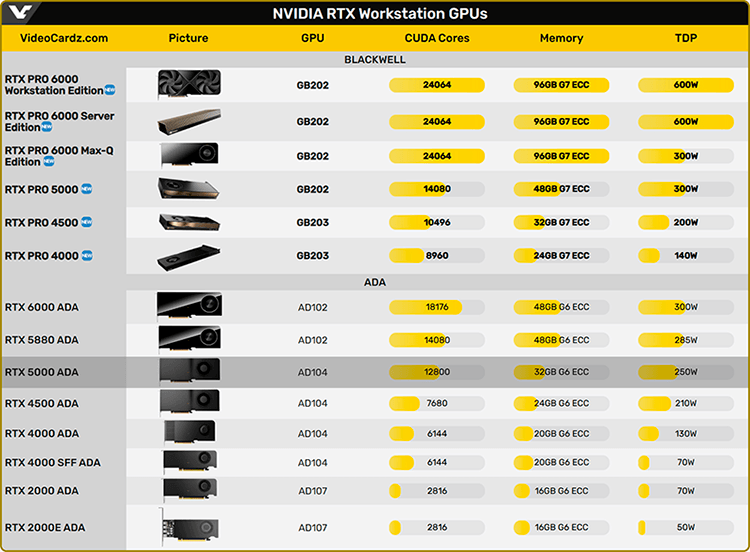The height and width of the screenshot is (552, 750).
Task: Open the RTX PRO 5000 card picture
Action: [189, 188]
